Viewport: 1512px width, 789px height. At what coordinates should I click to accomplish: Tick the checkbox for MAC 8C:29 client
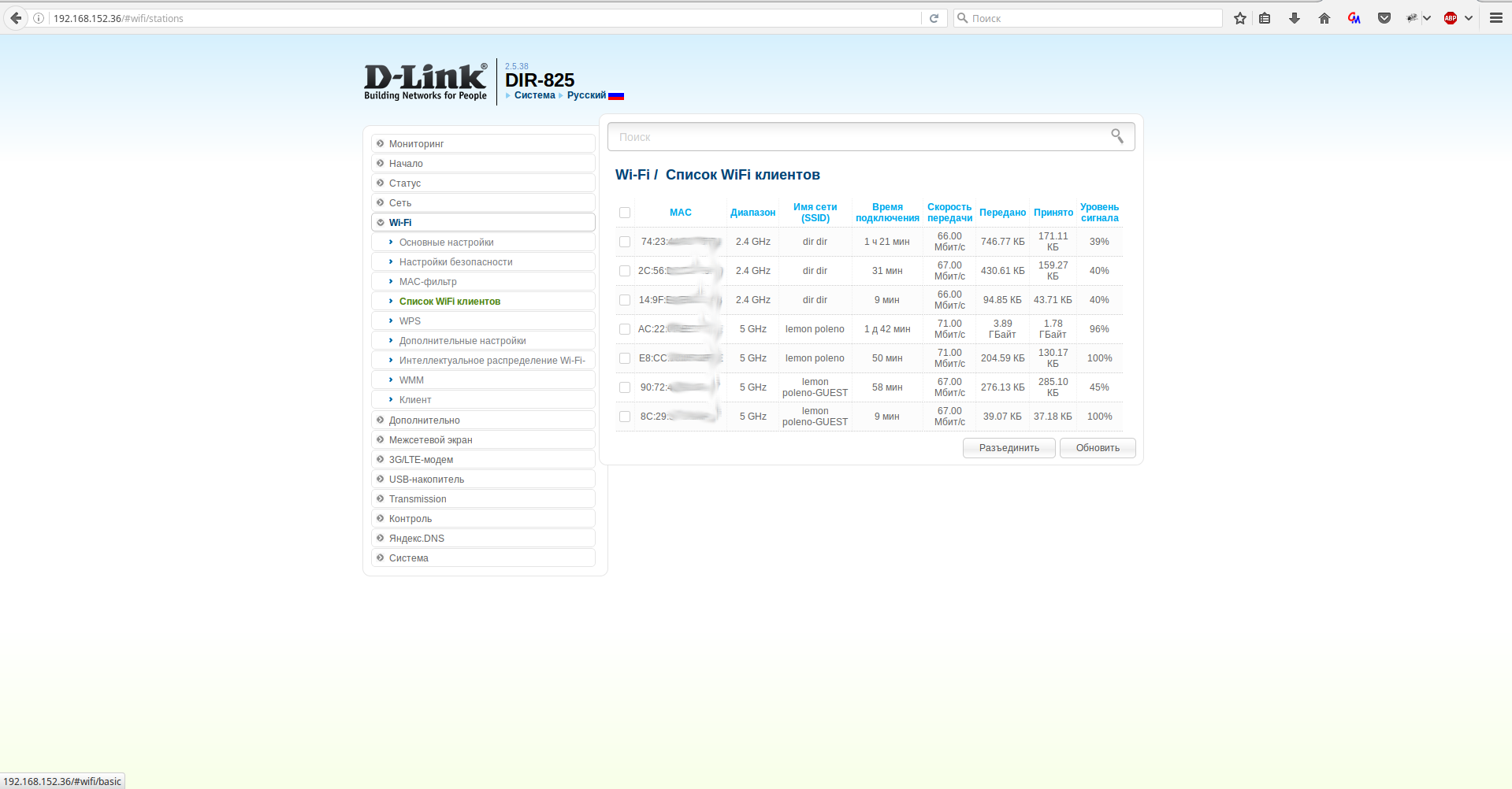[x=625, y=417]
